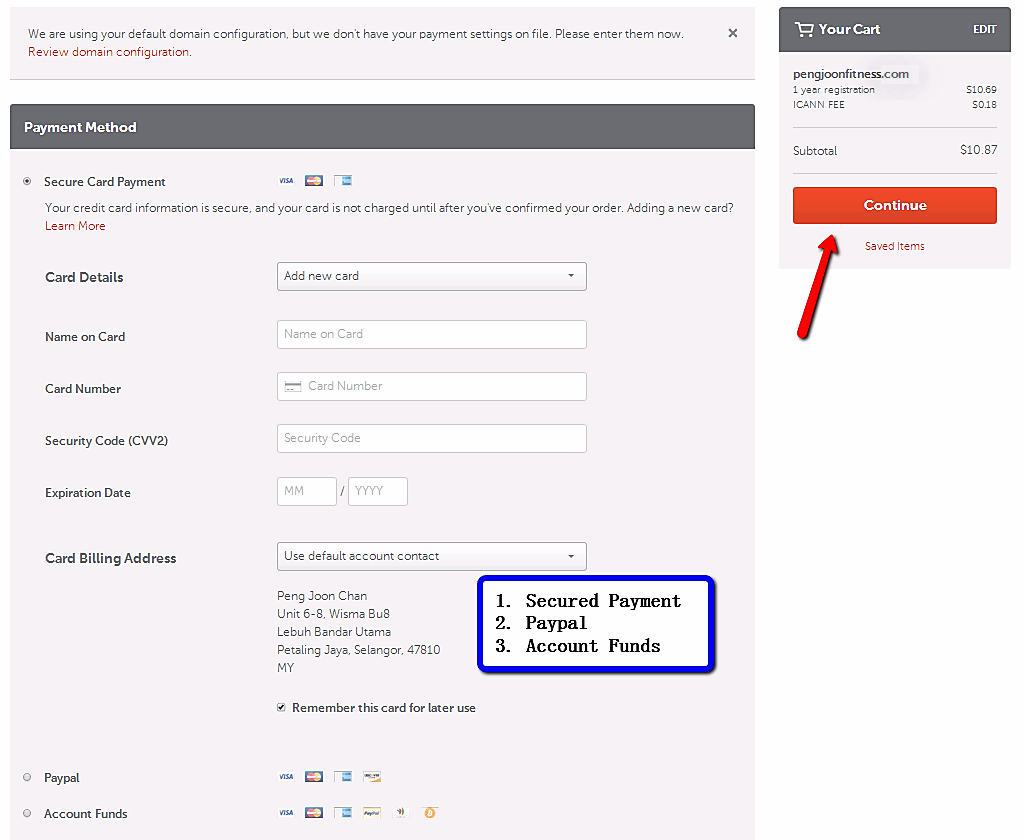Screen dimensions: 1024x840
Task: Click the shopping cart icon in Your Cart
Action: coord(804,29)
